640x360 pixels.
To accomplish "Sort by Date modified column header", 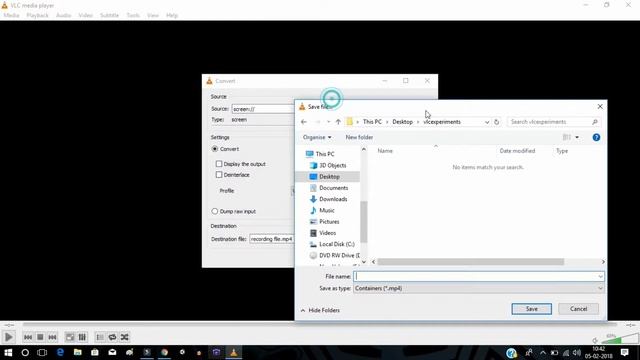I will click(517, 151).
